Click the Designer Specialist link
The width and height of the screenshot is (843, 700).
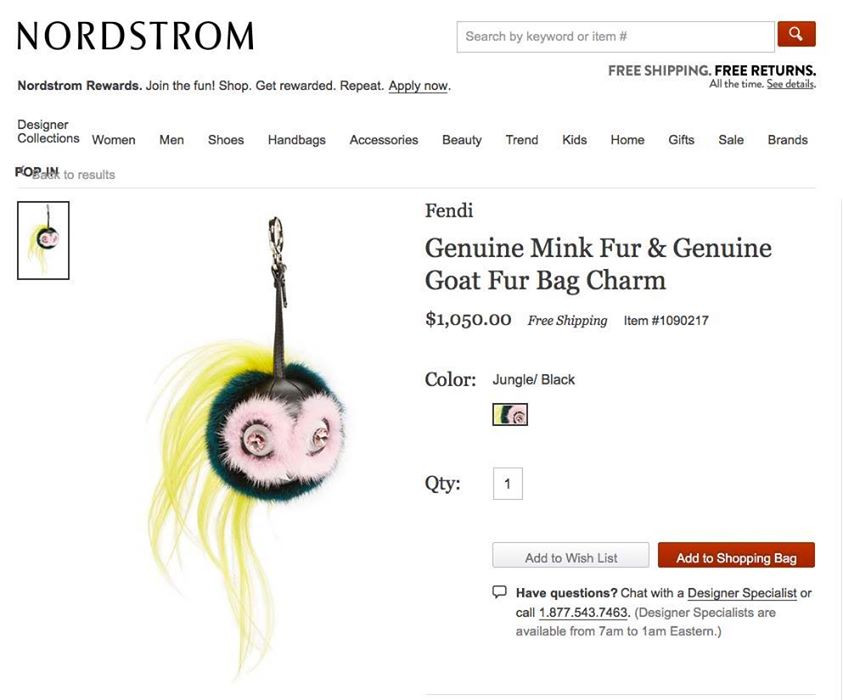click(x=742, y=593)
